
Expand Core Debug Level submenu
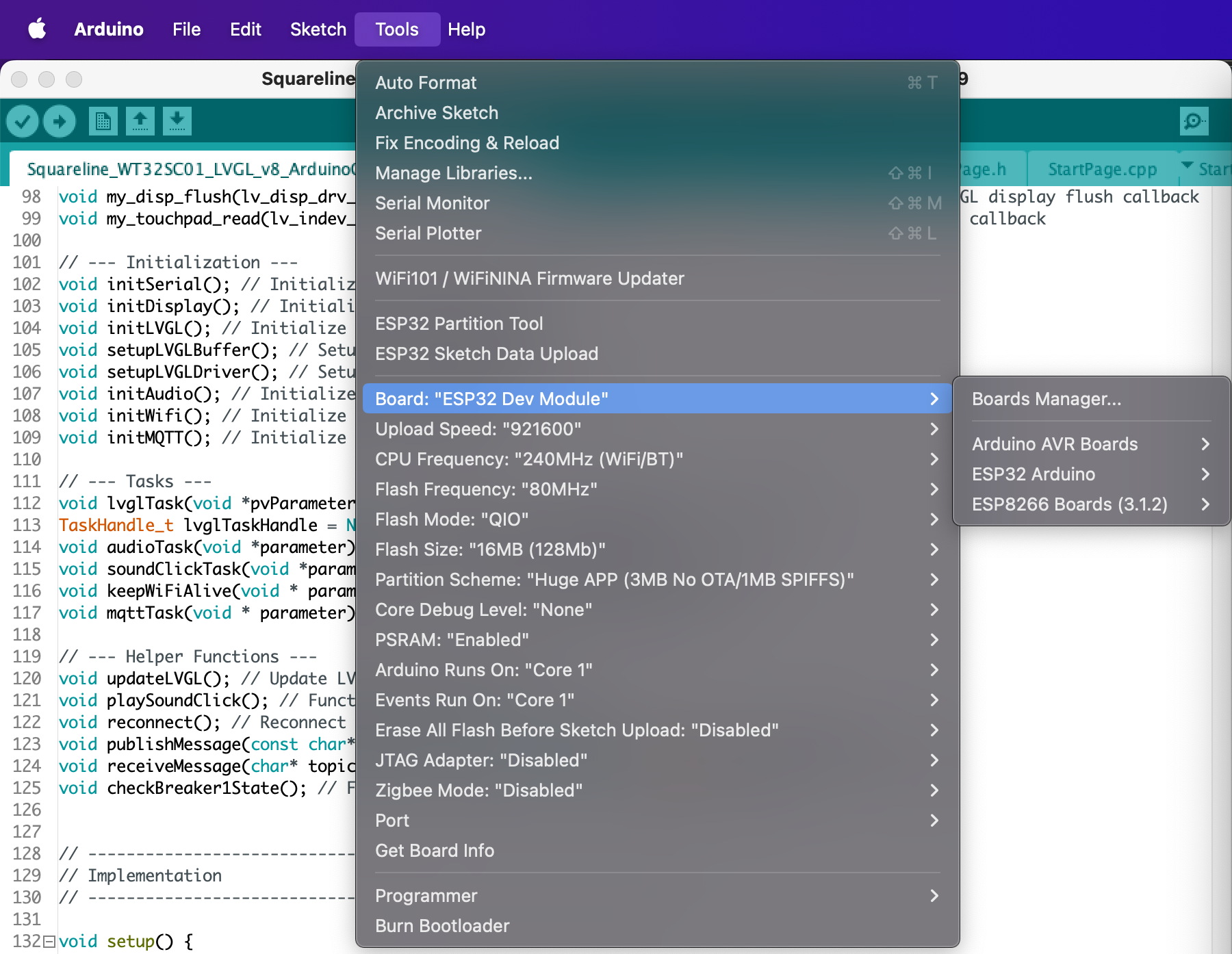(657, 610)
